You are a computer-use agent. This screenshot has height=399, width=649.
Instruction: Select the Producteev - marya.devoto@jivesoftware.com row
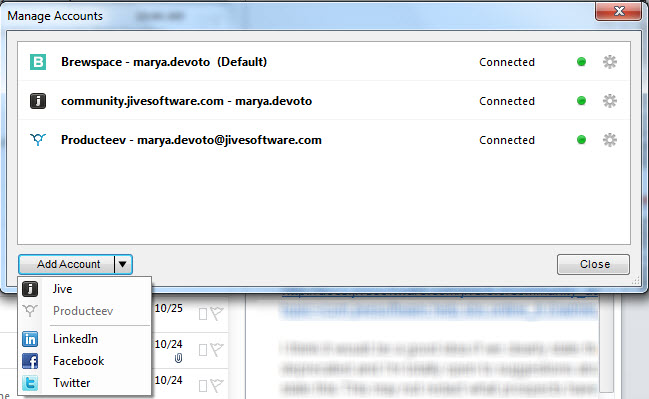point(324,140)
